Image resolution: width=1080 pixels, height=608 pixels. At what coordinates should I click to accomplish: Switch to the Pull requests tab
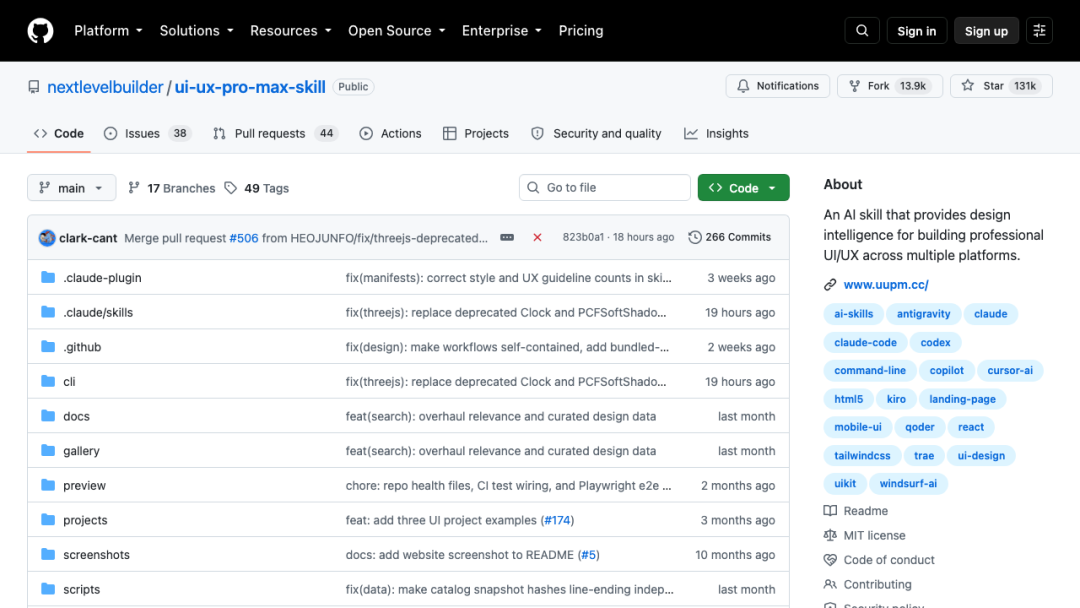pyautogui.click(x=276, y=134)
